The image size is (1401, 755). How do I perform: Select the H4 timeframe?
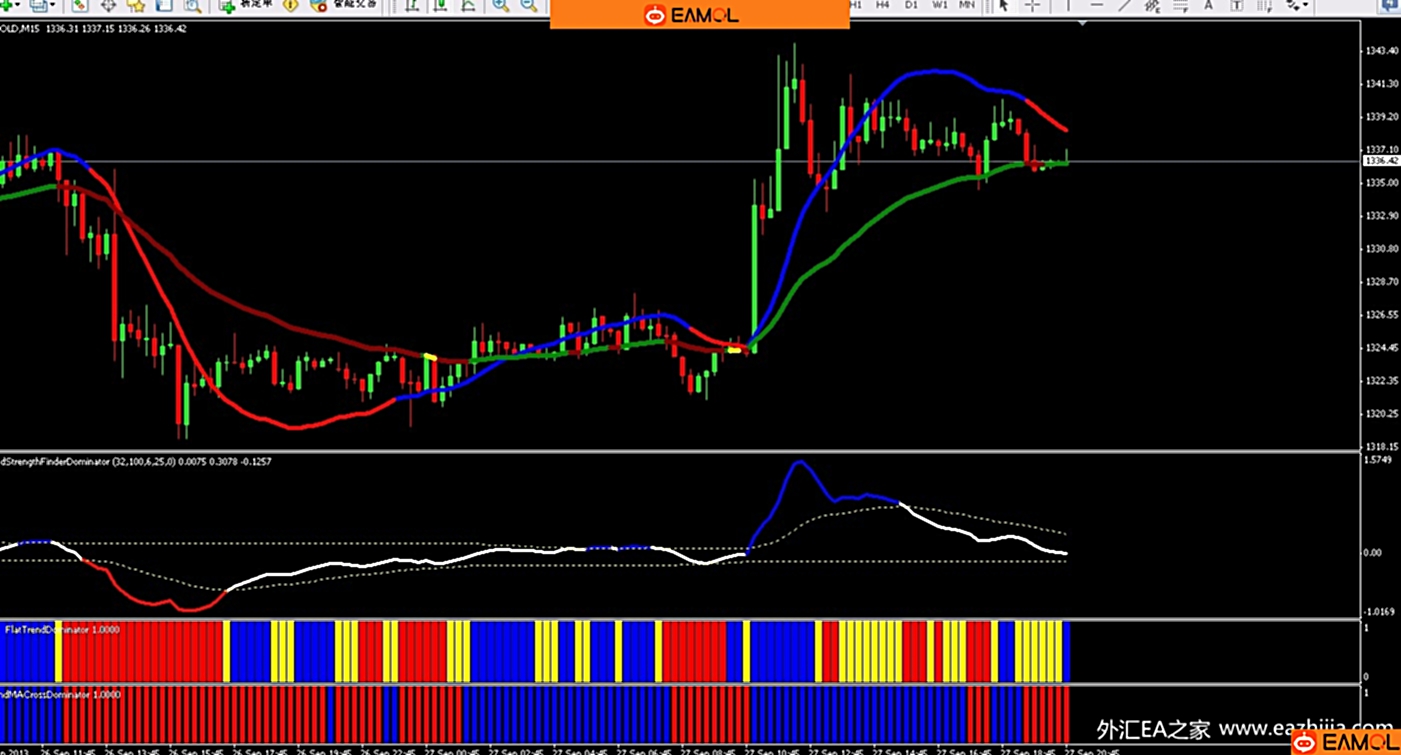point(883,5)
